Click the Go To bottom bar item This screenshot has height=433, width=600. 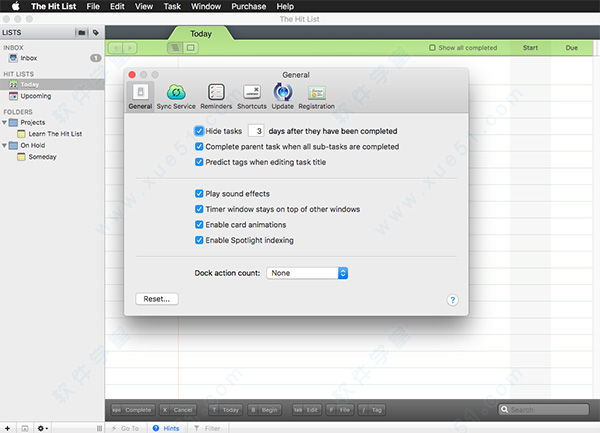click(x=125, y=428)
